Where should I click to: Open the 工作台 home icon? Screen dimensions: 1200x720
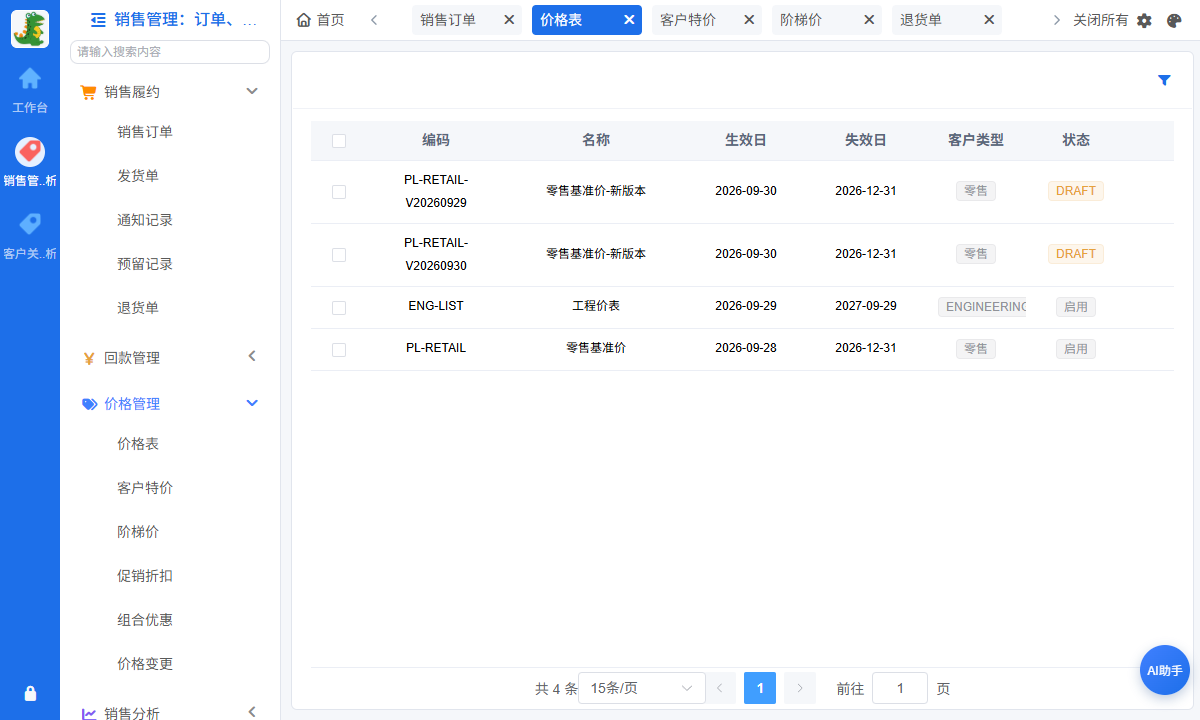click(30, 78)
